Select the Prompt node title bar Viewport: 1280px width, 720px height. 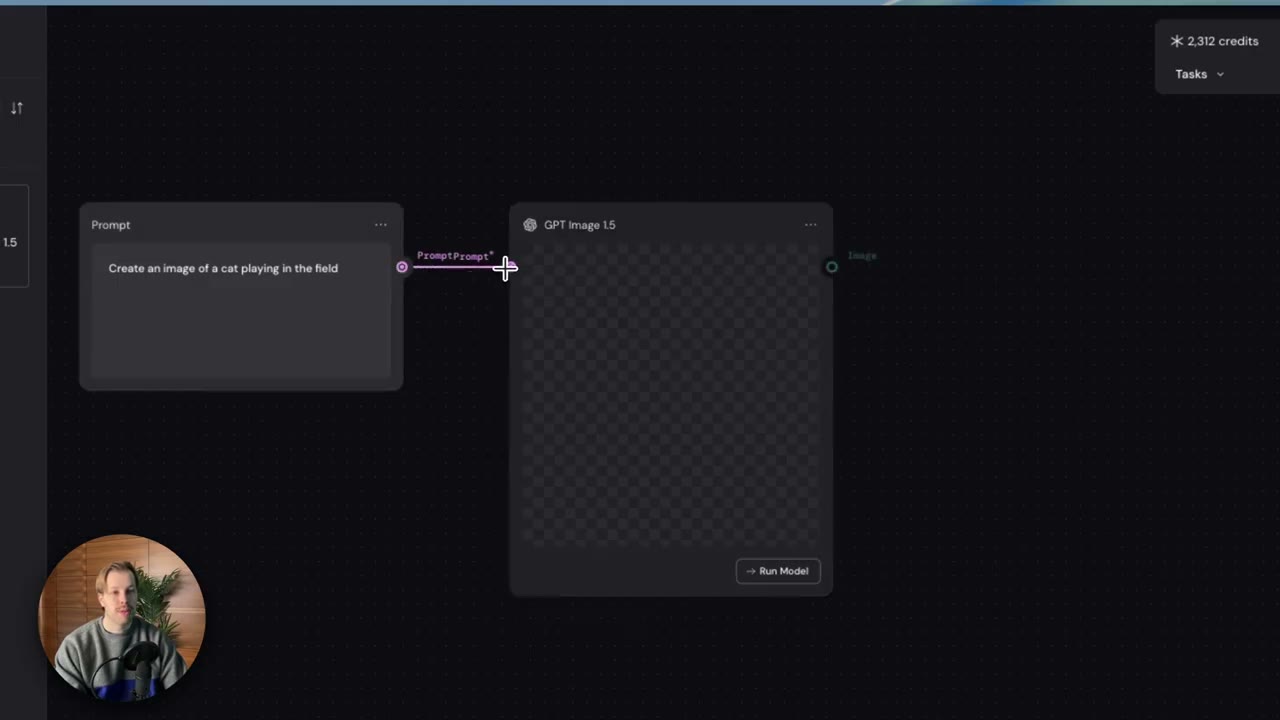pyautogui.click(x=241, y=225)
